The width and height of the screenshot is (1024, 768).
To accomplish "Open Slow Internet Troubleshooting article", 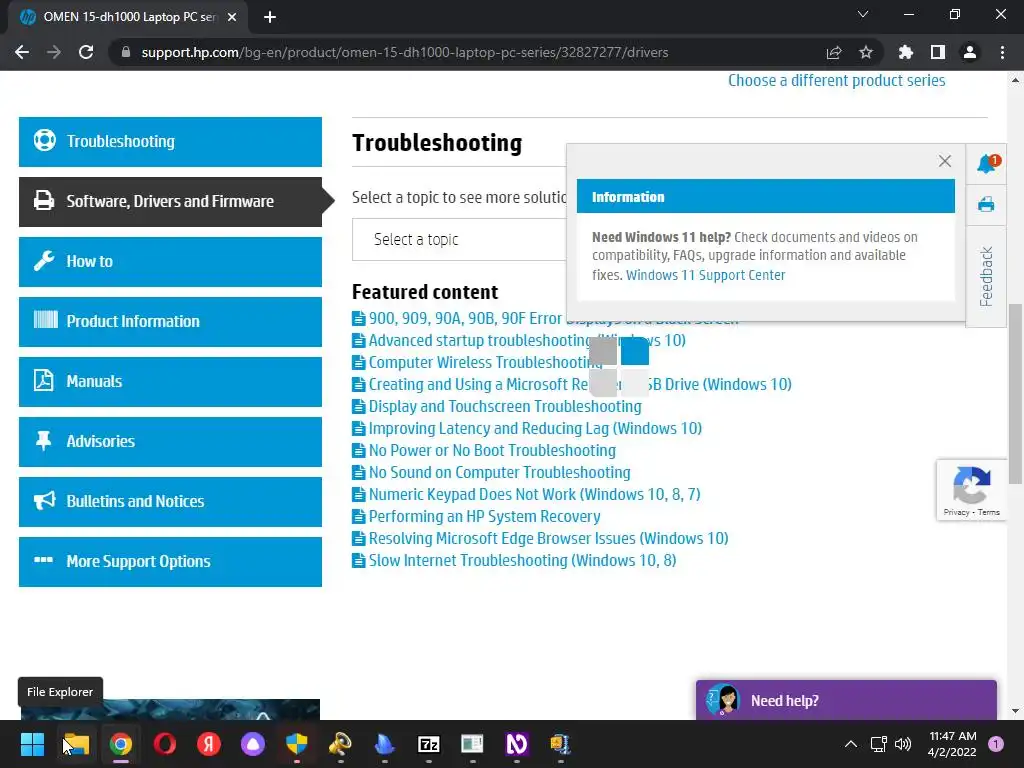I will [522, 560].
